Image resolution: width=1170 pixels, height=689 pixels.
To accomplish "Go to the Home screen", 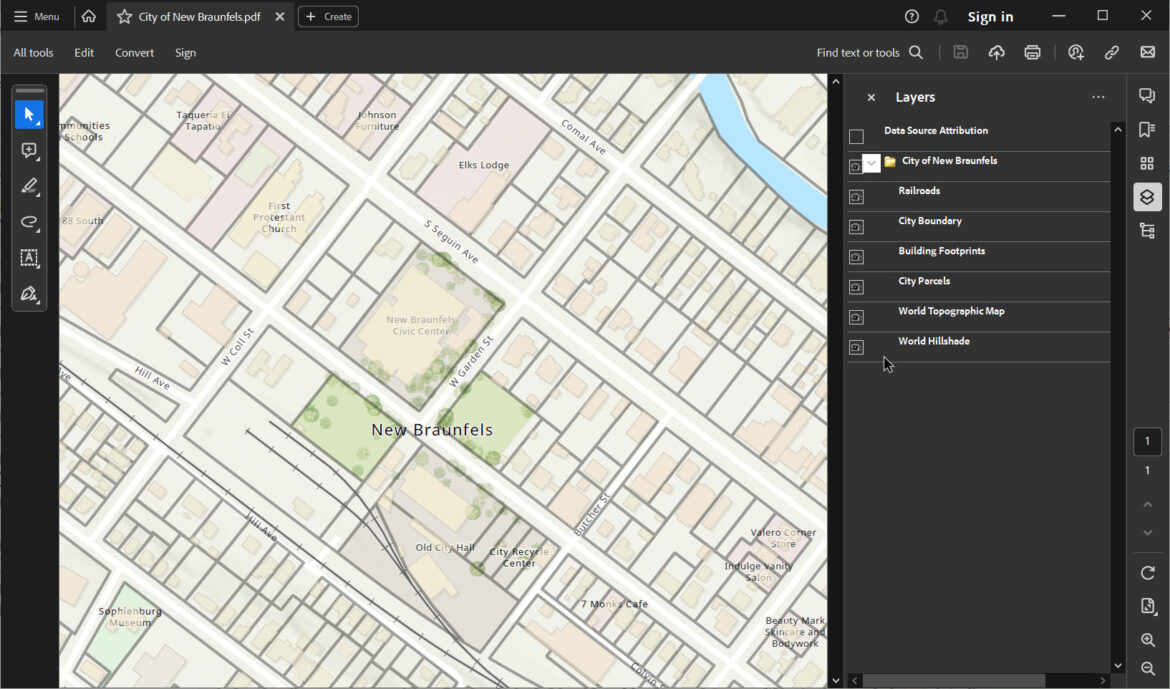I will [89, 16].
